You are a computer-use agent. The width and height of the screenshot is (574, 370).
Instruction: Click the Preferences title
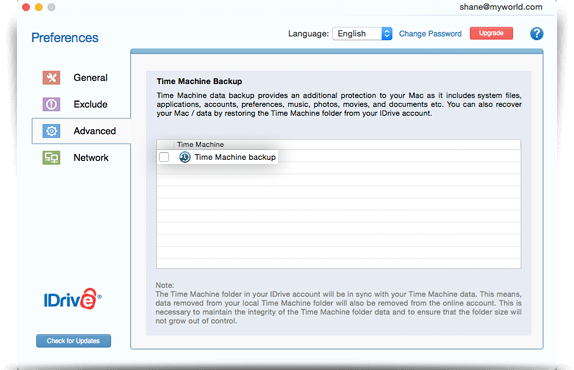click(65, 38)
